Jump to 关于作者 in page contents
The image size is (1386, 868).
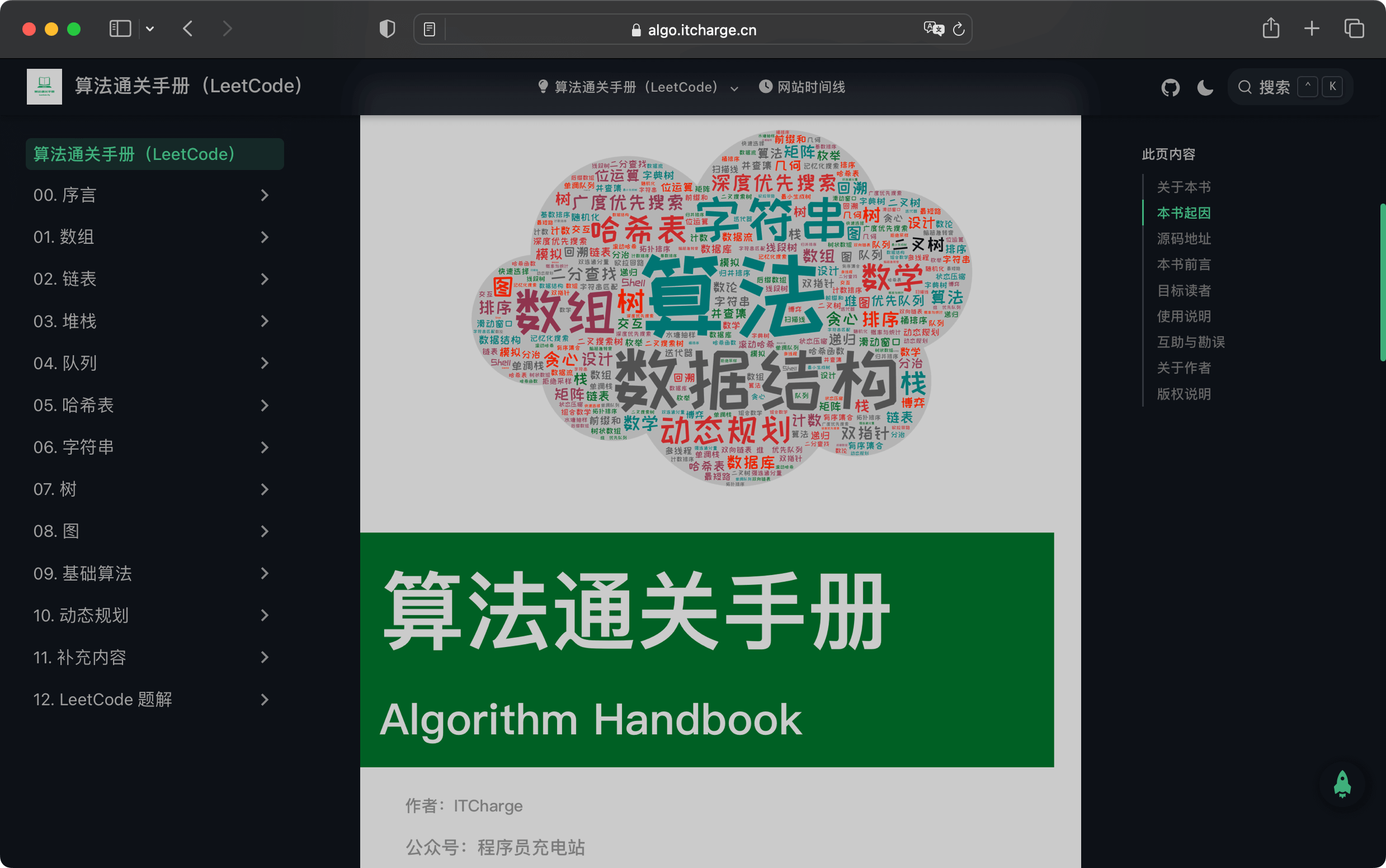(x=1184, y=368)
